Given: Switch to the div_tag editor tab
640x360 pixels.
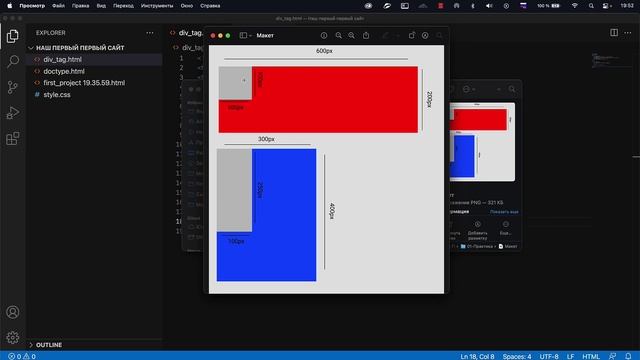Looking at the screenshot, I should [187, 33].
